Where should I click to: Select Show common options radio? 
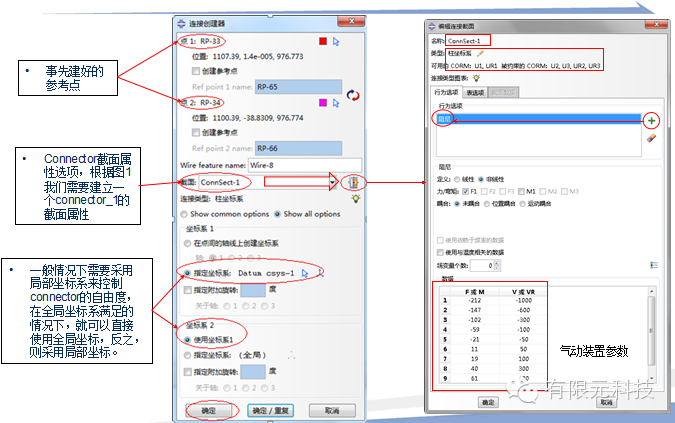[x=184, y=214]
